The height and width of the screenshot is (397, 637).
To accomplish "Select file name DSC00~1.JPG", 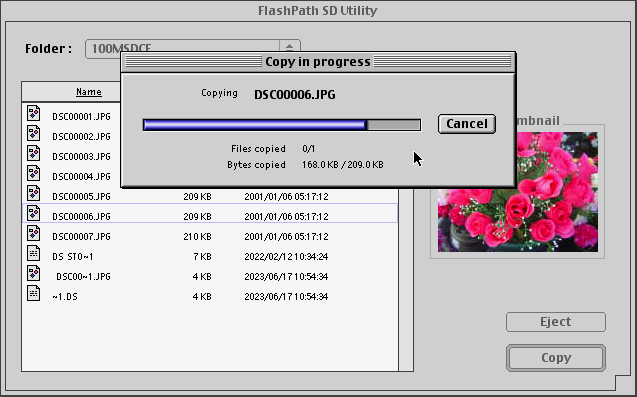I will coord(83,276).
